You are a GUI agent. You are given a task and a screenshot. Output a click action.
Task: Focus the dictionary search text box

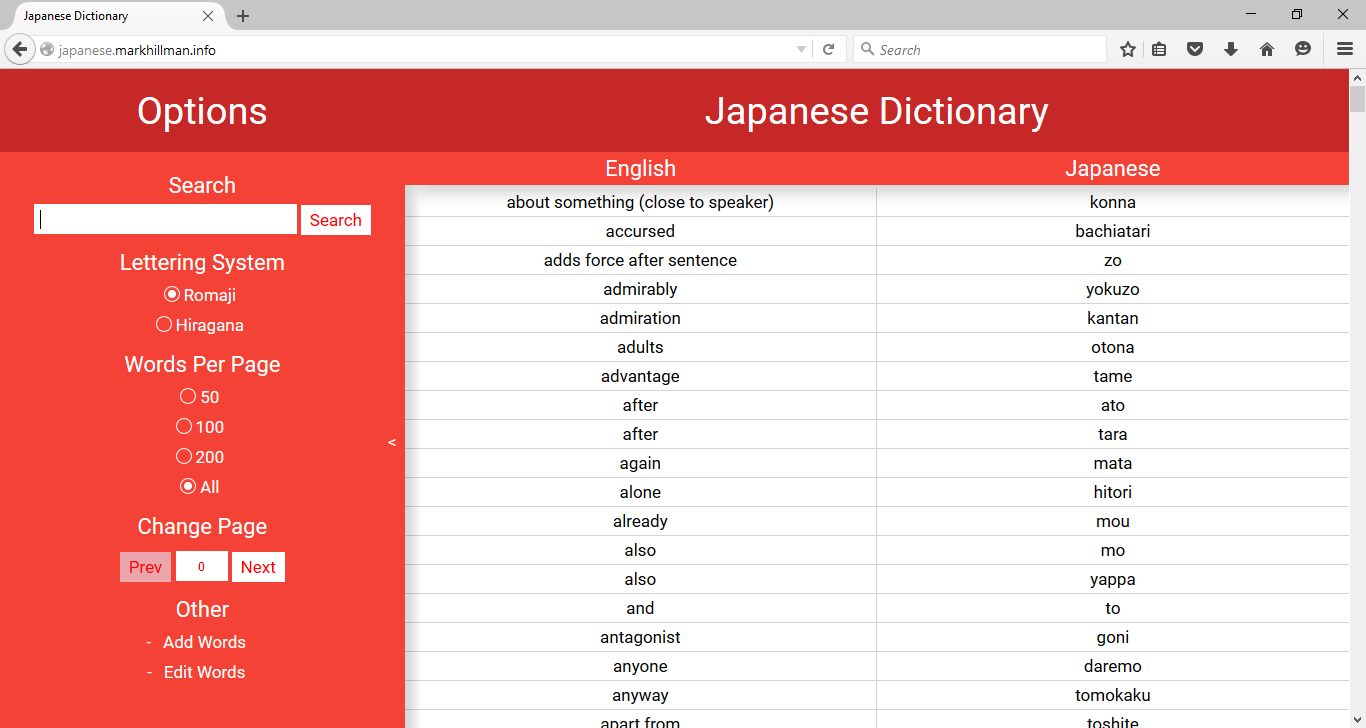(165, 220)
